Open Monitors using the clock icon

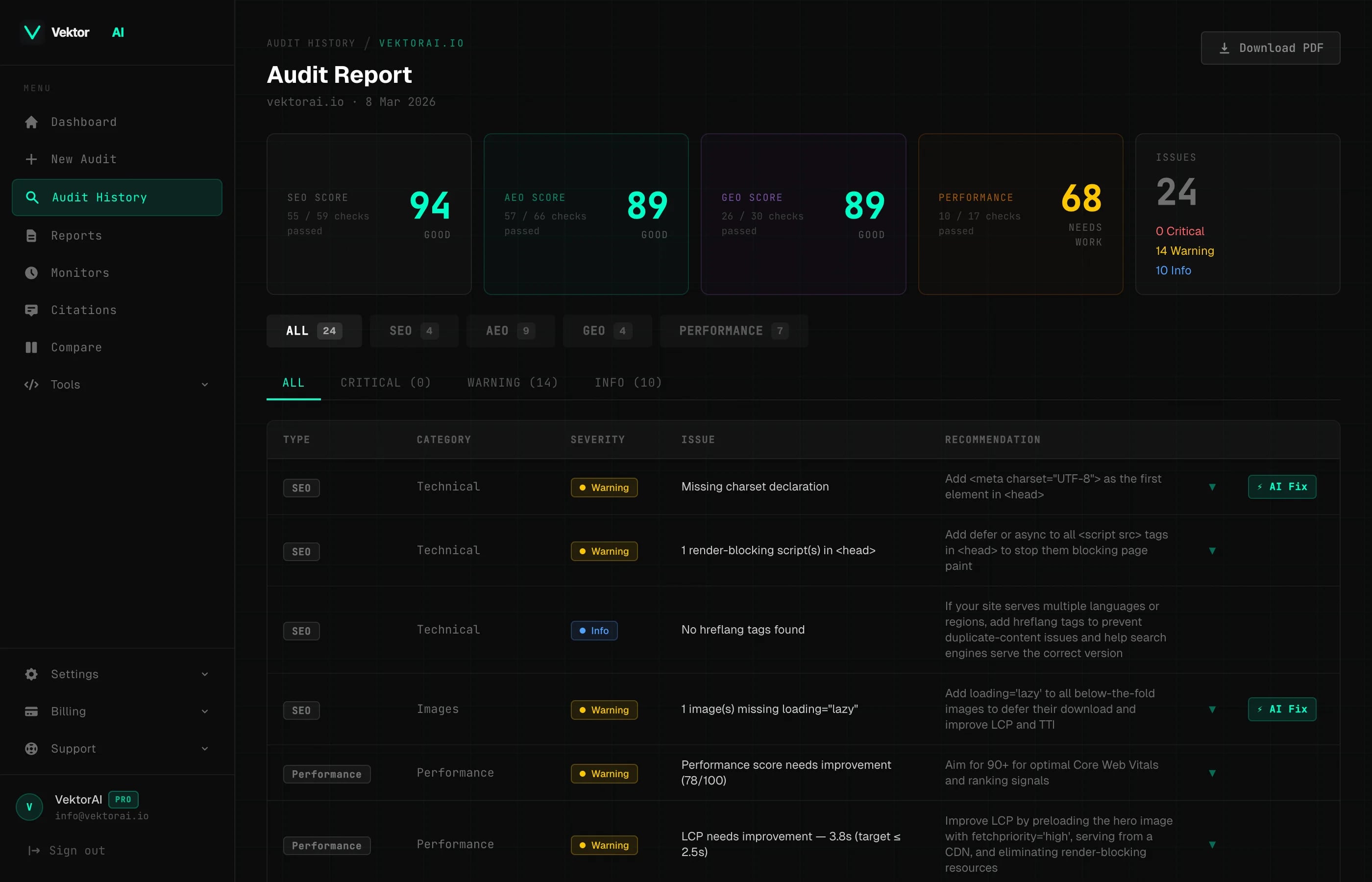pos(31,272)
